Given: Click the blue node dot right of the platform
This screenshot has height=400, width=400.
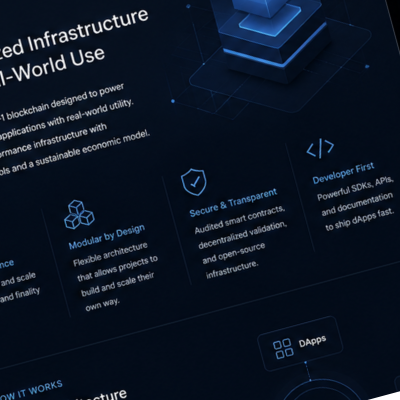Looking at the screenshot, I should pyautogui.click(x=367, y=66).
